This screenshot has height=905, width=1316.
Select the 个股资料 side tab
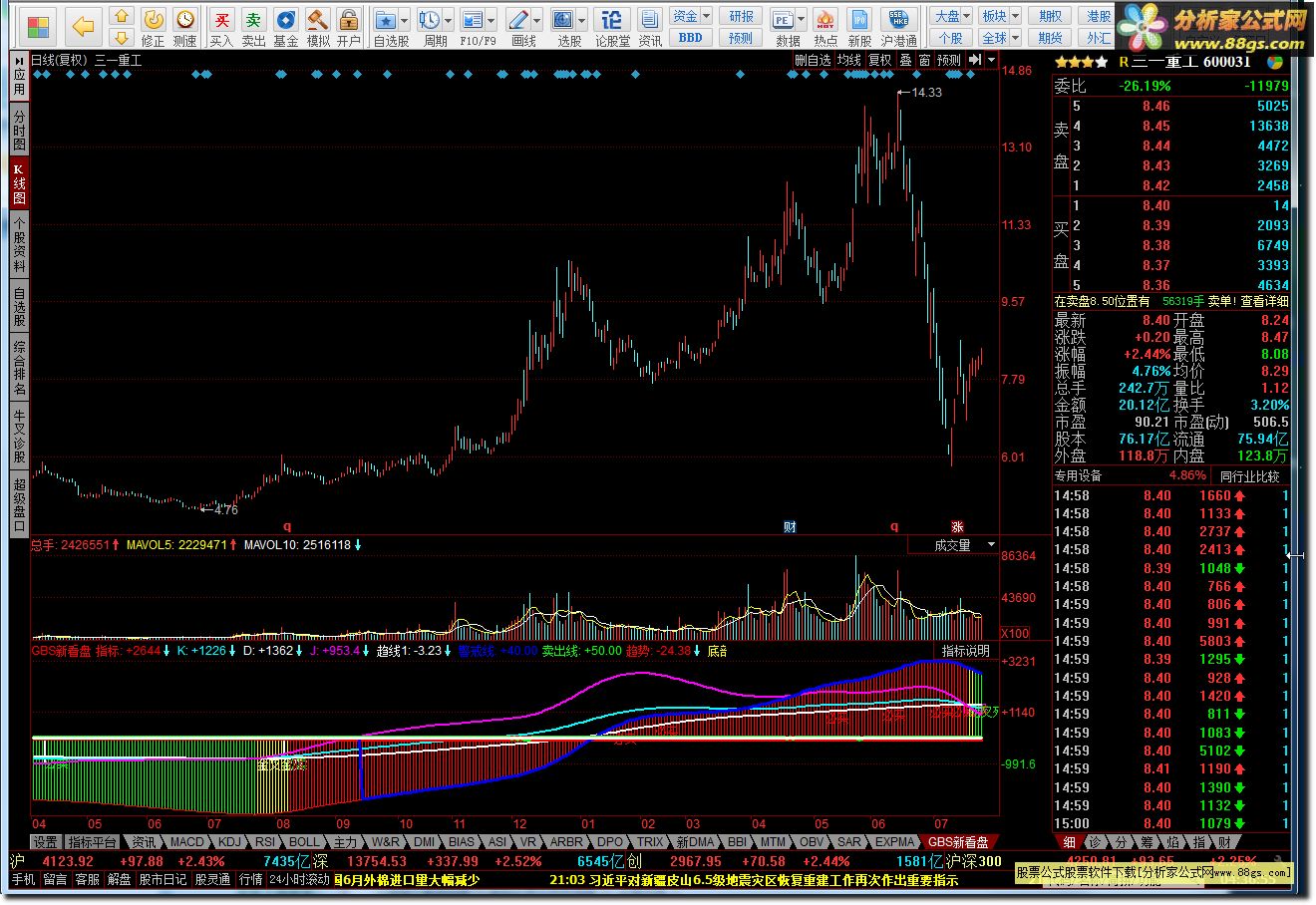tap(19, 242)
